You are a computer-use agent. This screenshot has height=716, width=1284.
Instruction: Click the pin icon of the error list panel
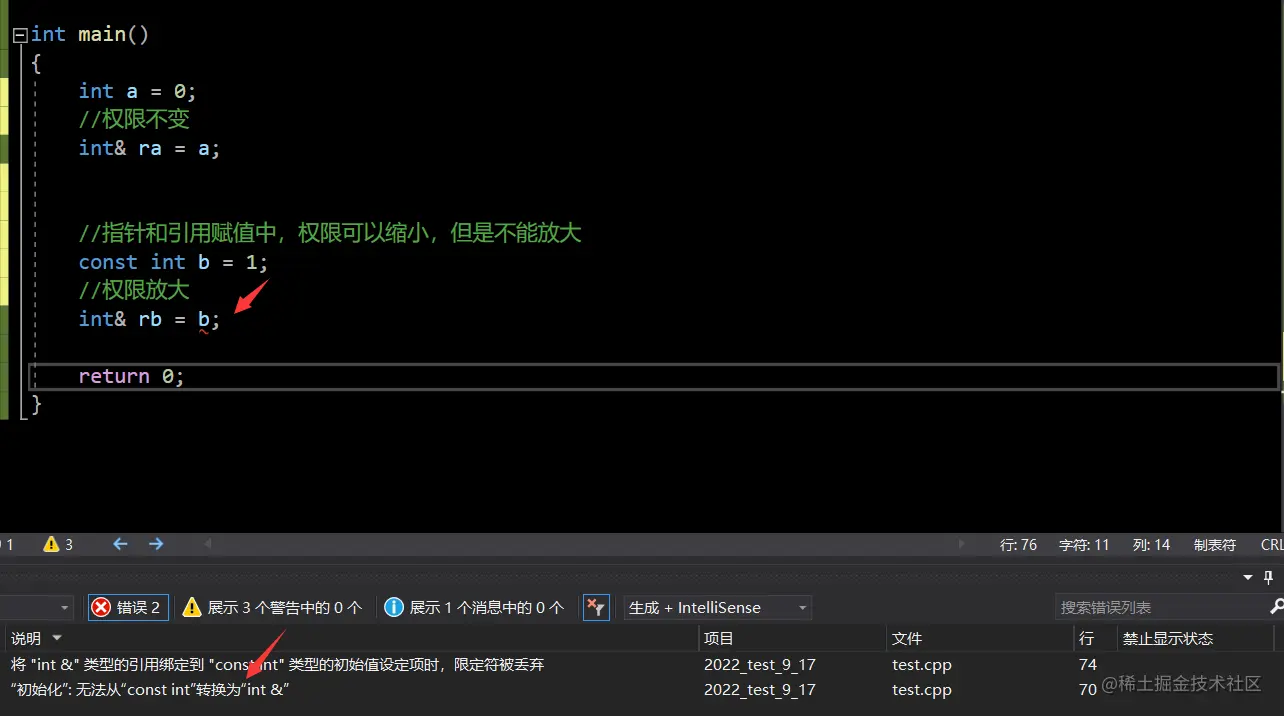1269,577
